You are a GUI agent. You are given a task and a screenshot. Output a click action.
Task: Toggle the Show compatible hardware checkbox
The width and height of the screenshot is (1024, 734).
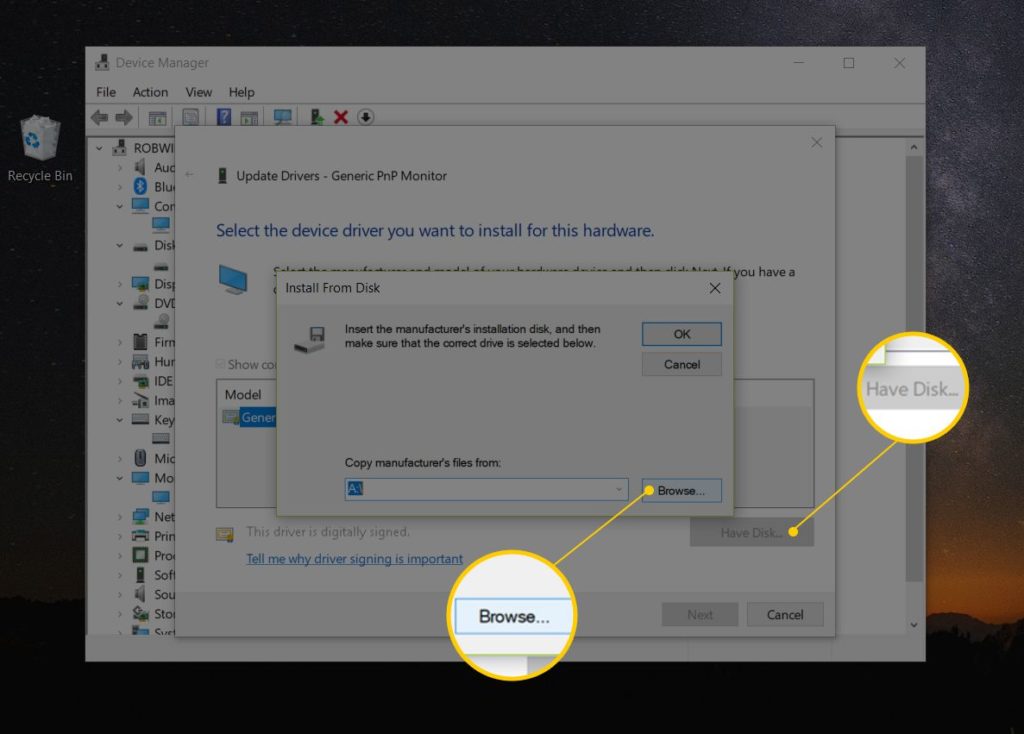[x=221, y=365]
